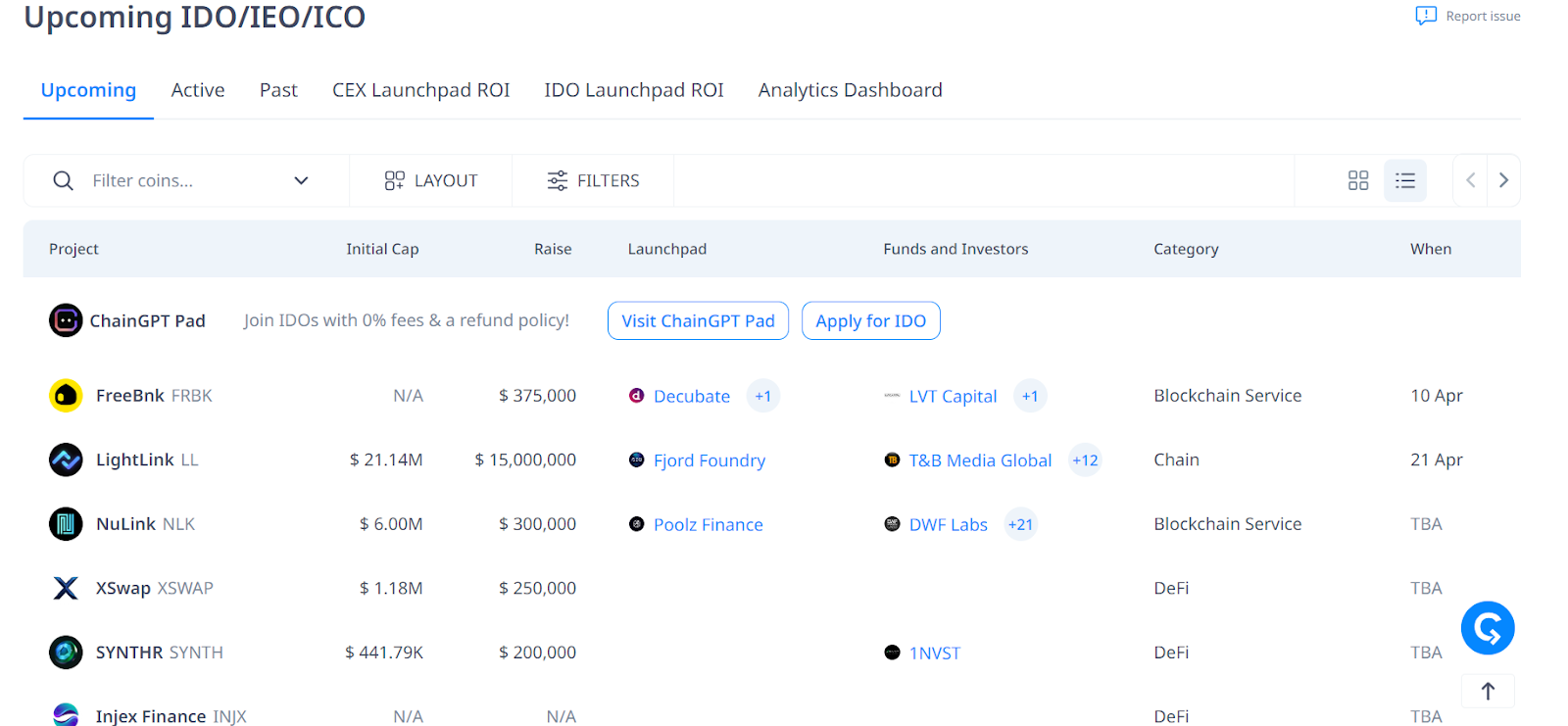1568x726 pixels.
Task: Switch to the Active tab
Action: [198, 90]
